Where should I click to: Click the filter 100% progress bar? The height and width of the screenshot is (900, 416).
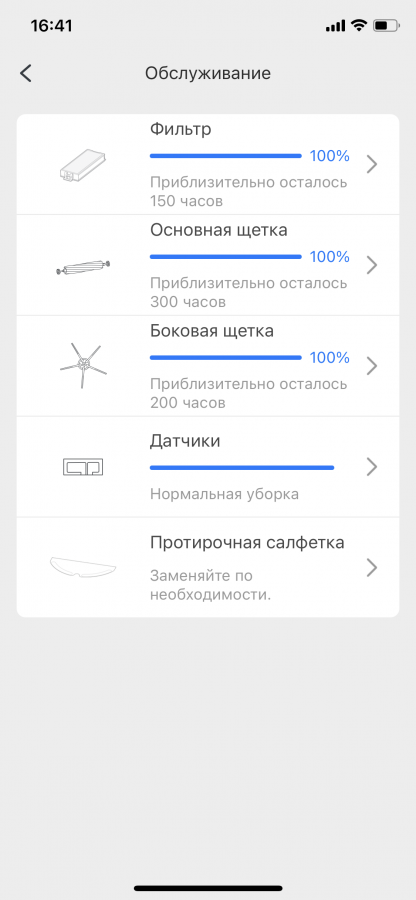[226, 156]
